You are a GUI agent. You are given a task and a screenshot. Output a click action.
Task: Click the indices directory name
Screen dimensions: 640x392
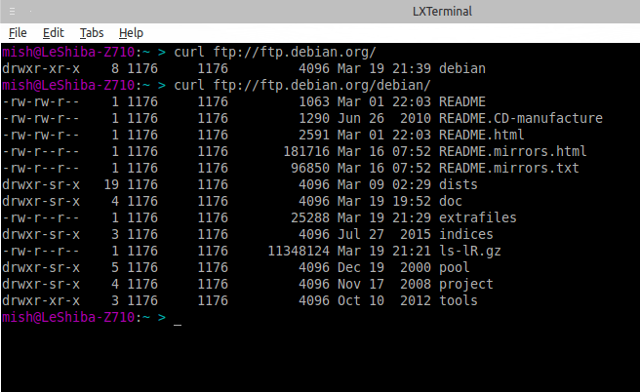click(466, 234)
